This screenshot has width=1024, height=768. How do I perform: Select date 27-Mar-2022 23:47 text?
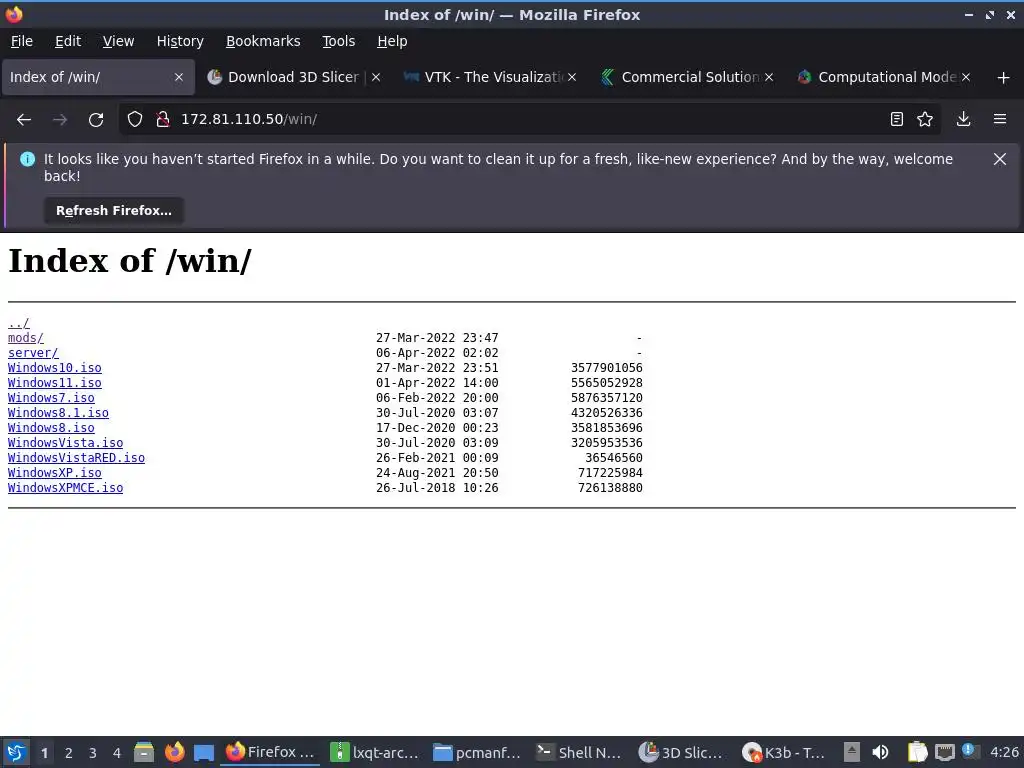pyautogui.click(x=437, y=338)
